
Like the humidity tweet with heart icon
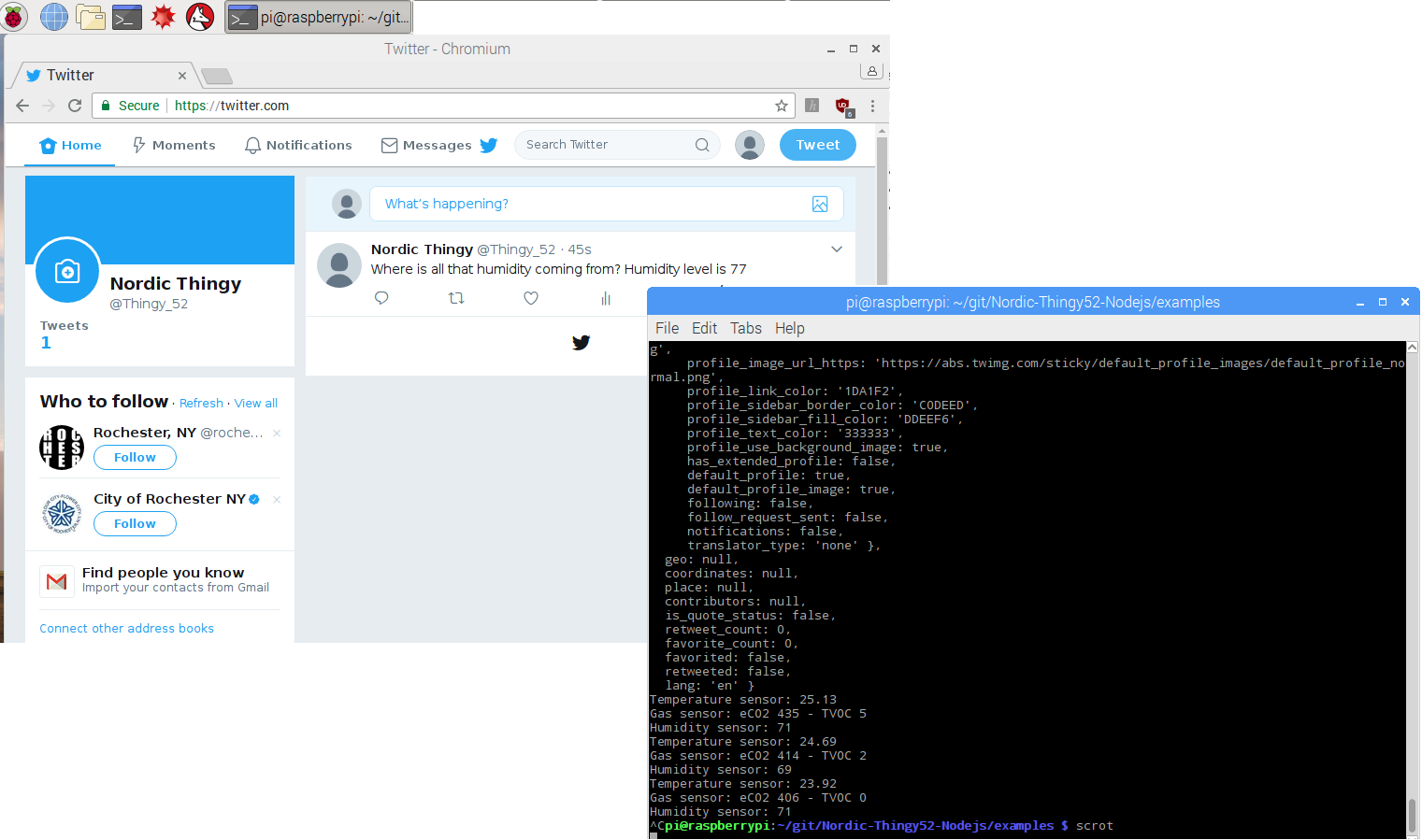[x=531, y=298]
